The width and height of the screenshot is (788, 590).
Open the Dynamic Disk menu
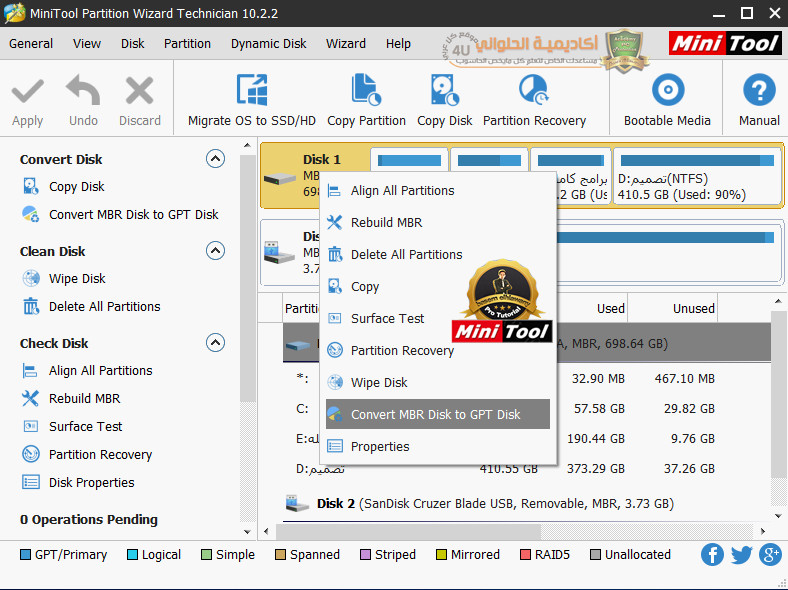coord(268,43)
